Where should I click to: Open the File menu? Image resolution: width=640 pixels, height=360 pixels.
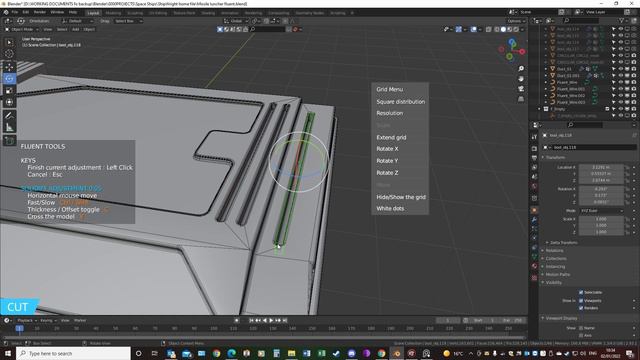pos(15,12)
